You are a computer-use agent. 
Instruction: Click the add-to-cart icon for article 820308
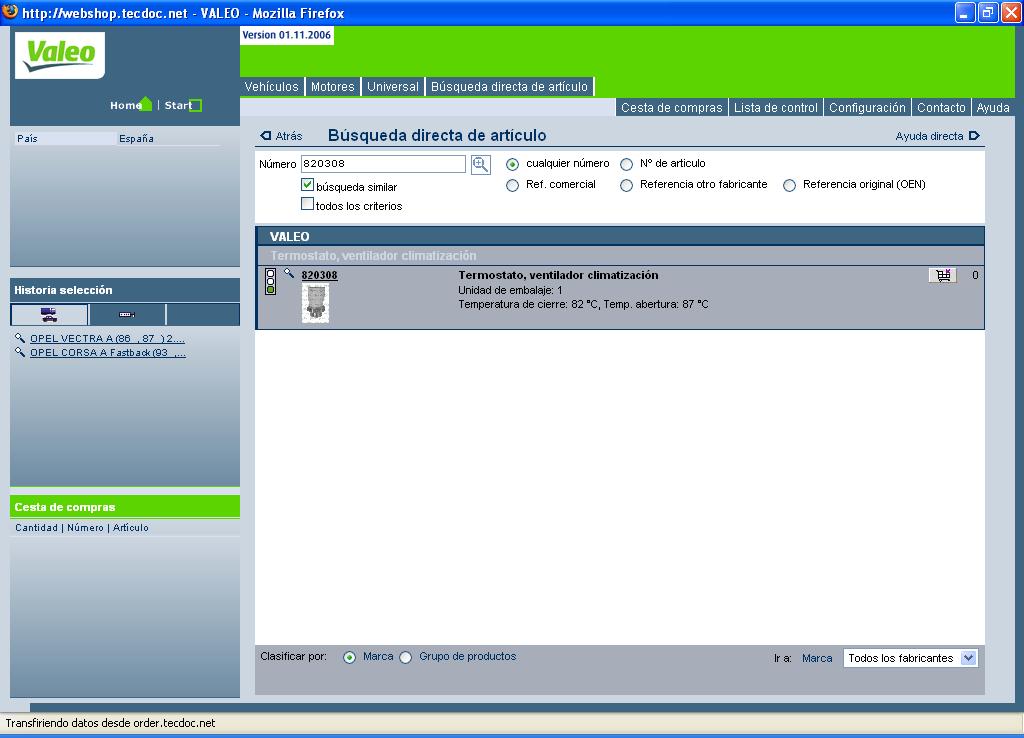tap(942, 276)
